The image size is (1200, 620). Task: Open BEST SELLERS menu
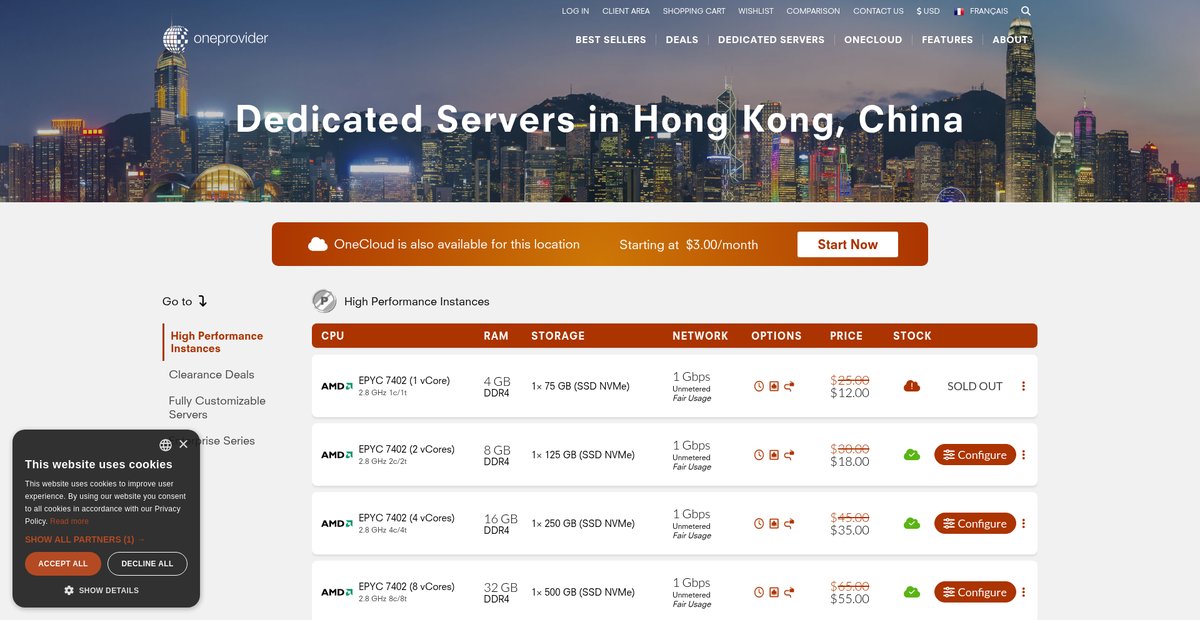611,40
